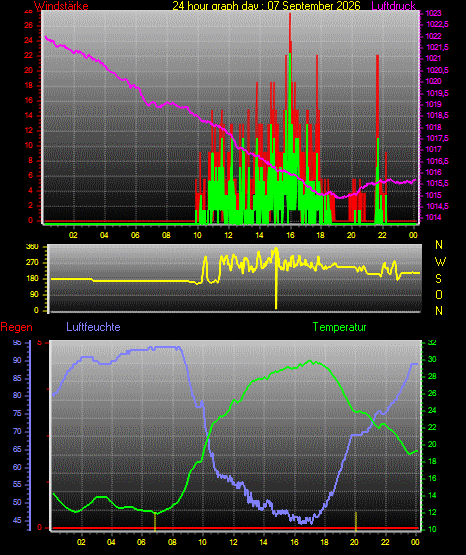This screenshot has height=555, width=466.
Task: Click the 24 hour graph day title
Action: pyautogui.click(x=266, y=6)
